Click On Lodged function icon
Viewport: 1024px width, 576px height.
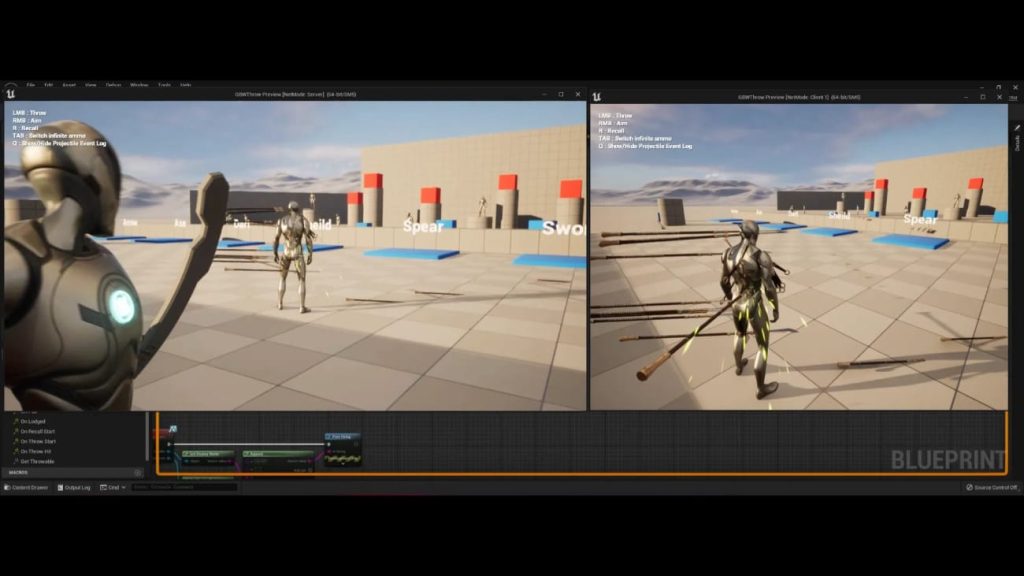[16, 421]
